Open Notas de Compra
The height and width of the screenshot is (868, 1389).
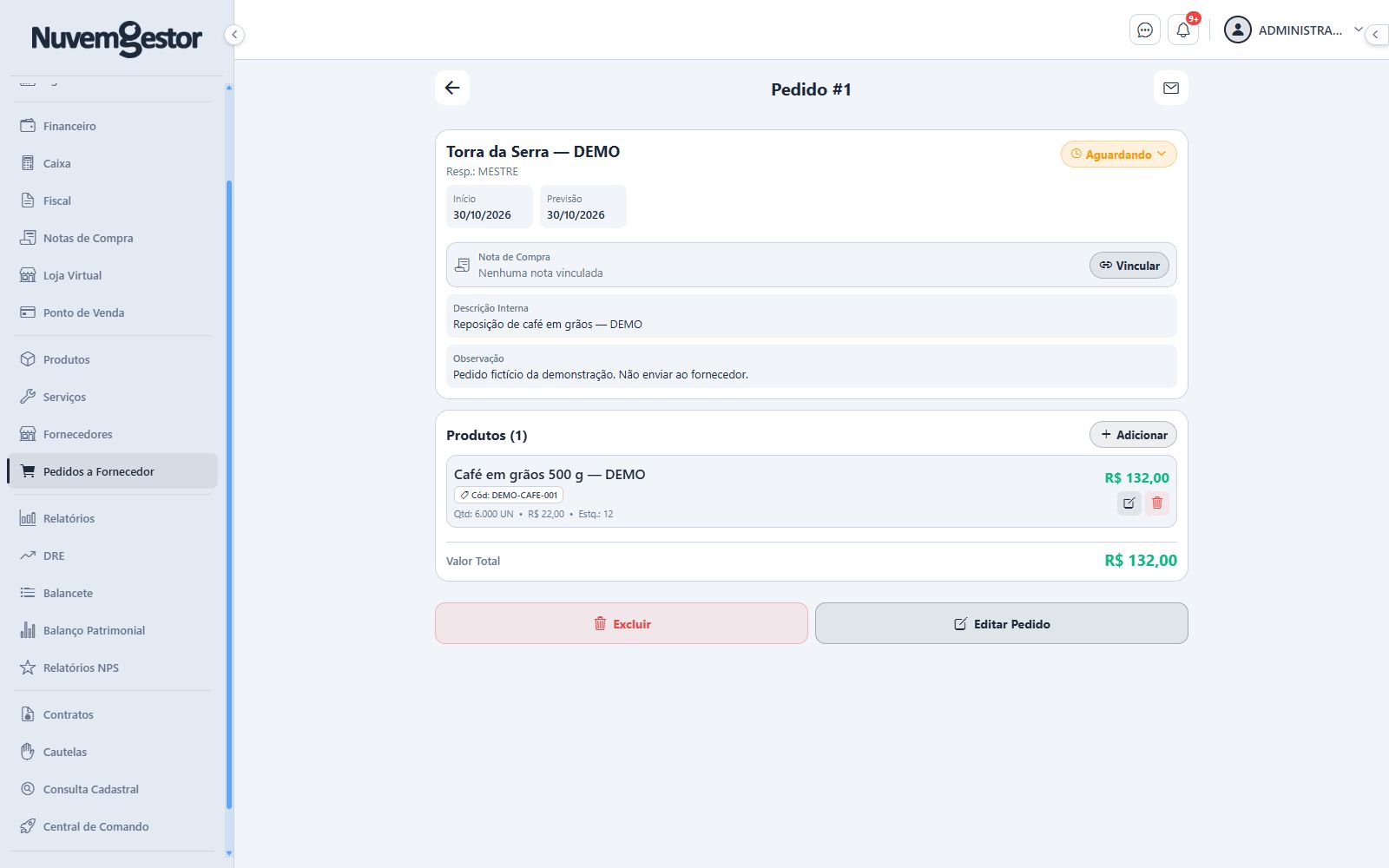112,238
